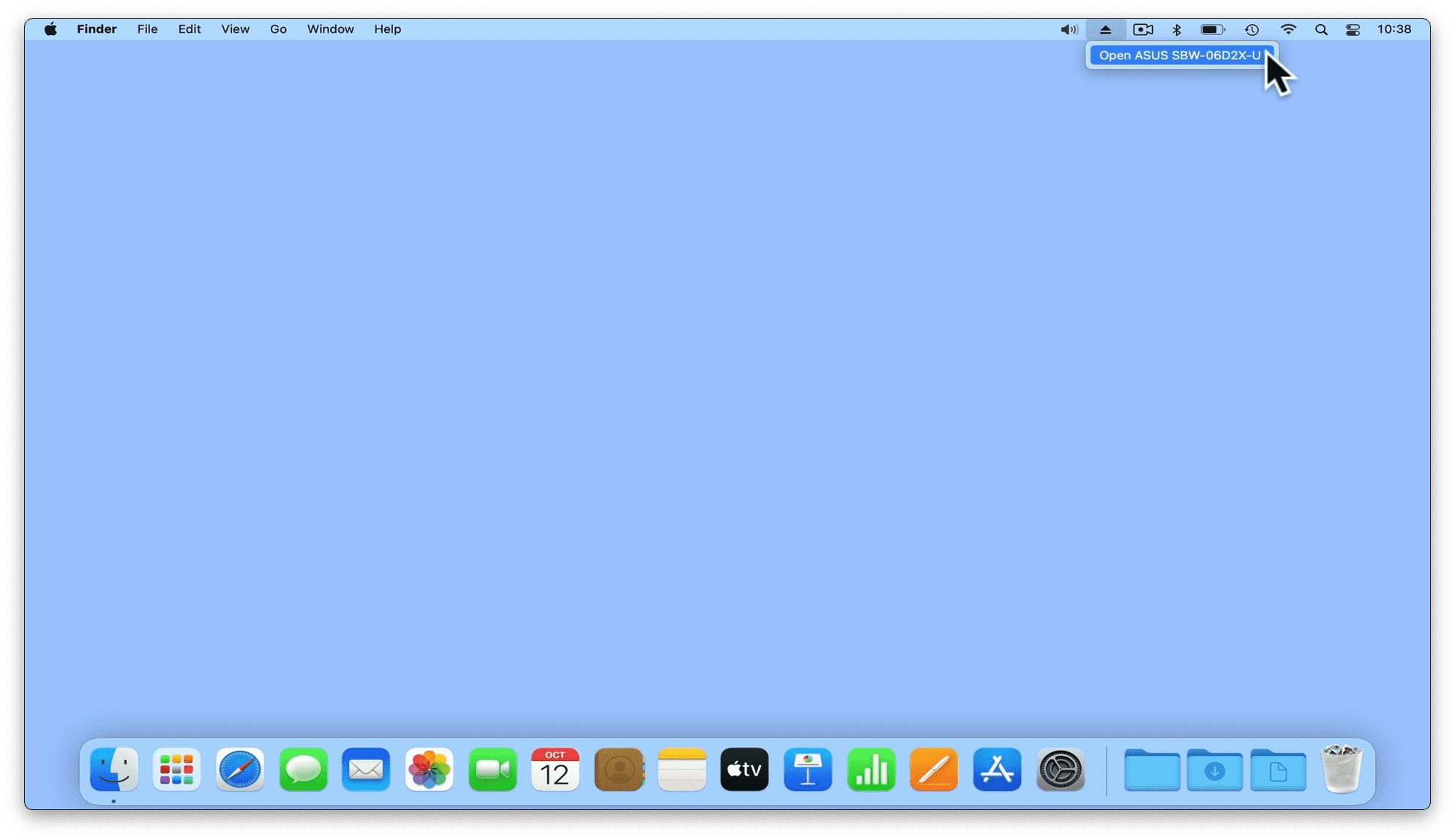Open Calendar showing OCT 12
Image resolution: width=1455 pixels, height=840 pixels.
pyautogui.click(x=556, y=769)
